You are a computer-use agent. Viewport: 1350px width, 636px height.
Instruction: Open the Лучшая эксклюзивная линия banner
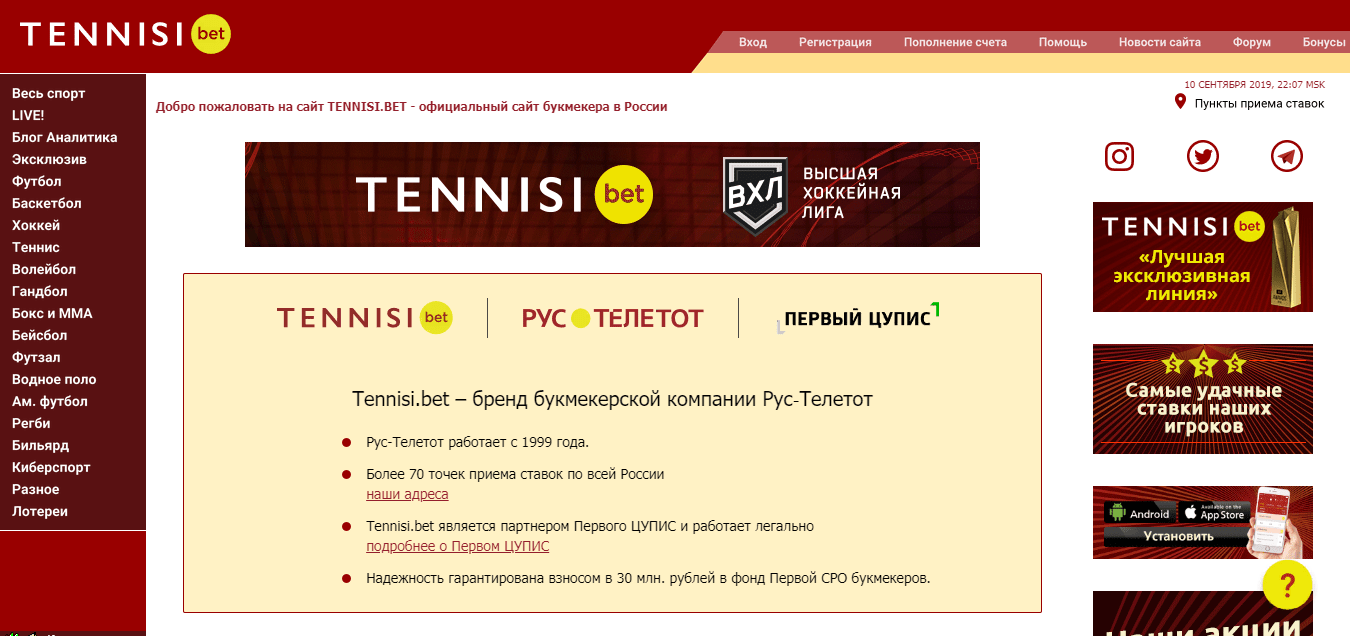point(1203,257)
